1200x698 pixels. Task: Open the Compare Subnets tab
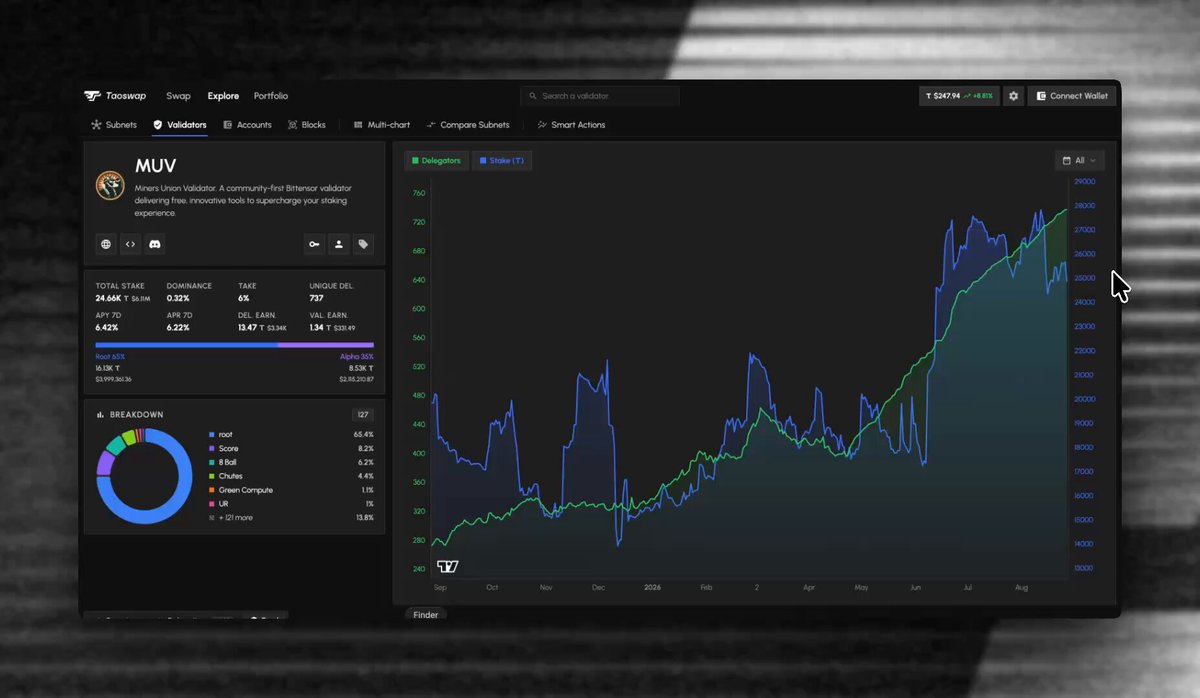pyautogui.click(x=468, y=125)
